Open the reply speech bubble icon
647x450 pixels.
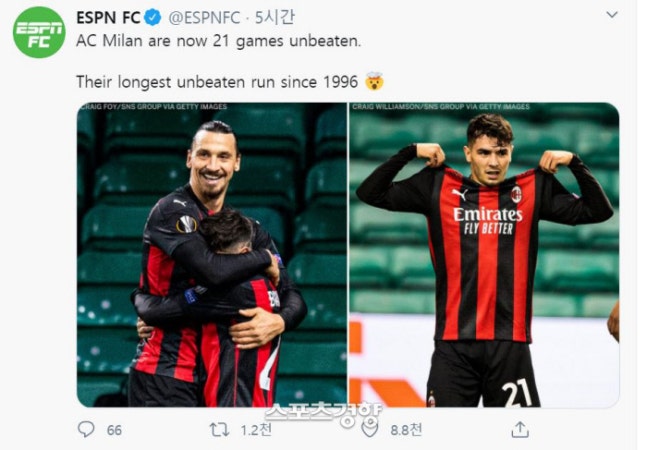pos(86,429)
